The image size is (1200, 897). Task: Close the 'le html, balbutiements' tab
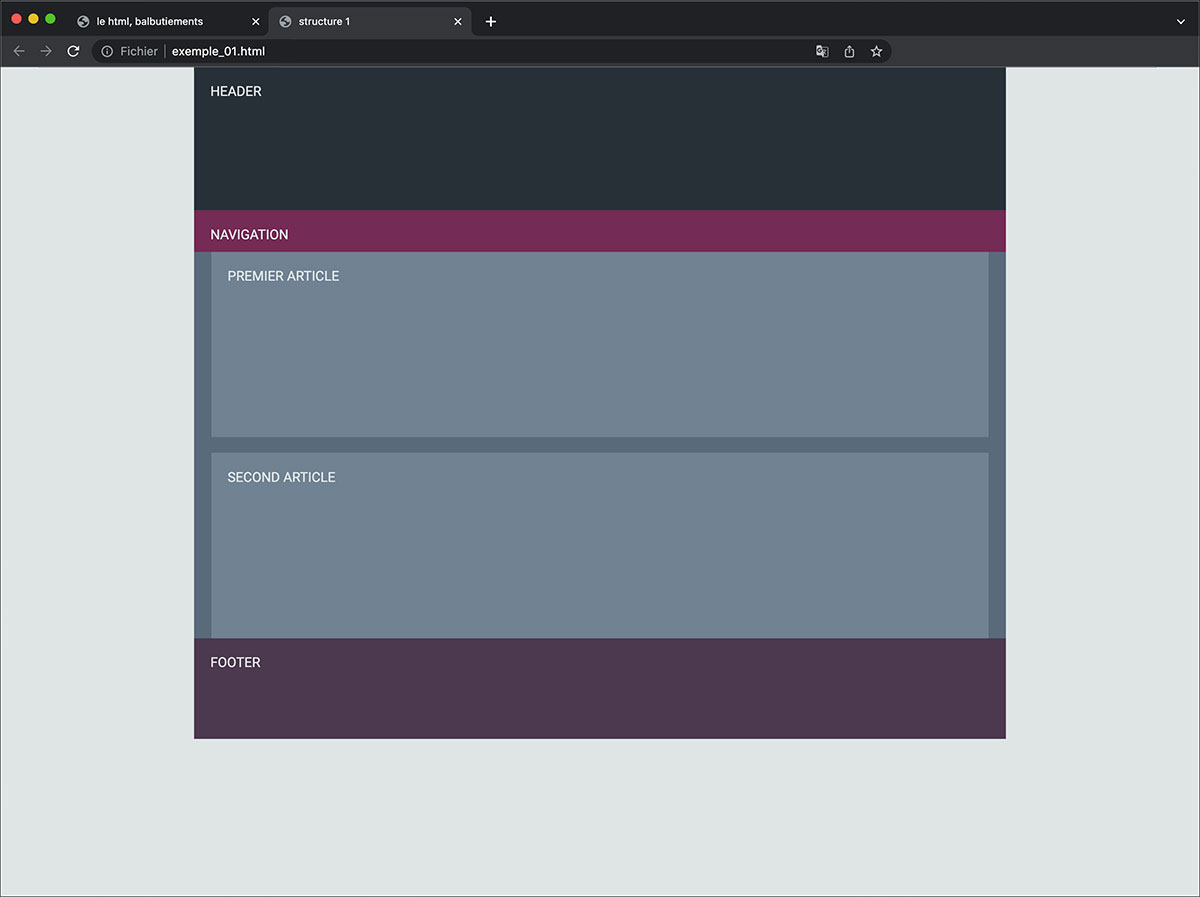pos(255,21)
